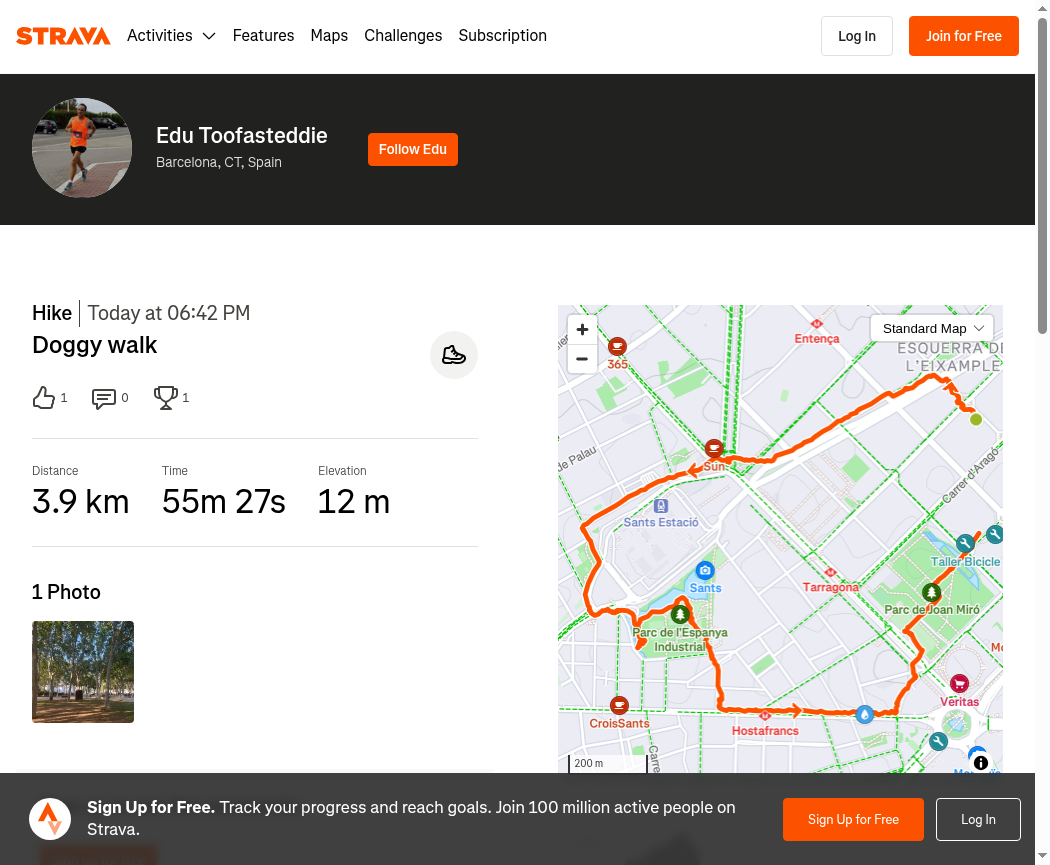Click the Veritas shopping cart marker
This screenshot has height=865, width=1050.
(x=960, y=684)
